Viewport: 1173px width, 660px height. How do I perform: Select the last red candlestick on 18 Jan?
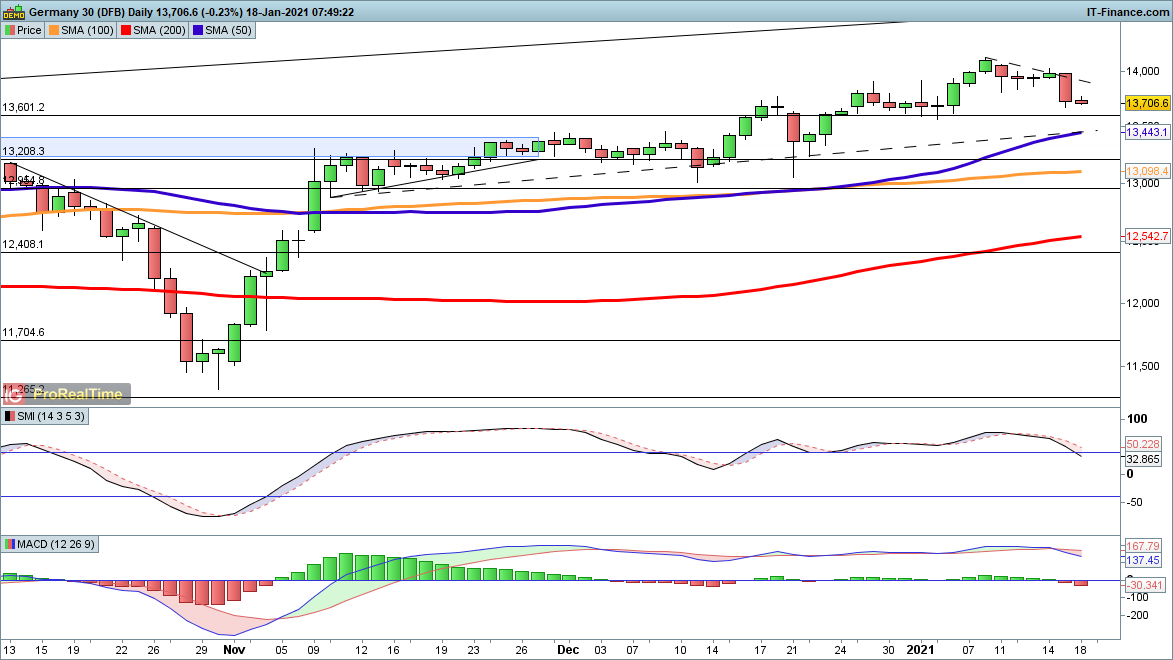[1081, 102]
